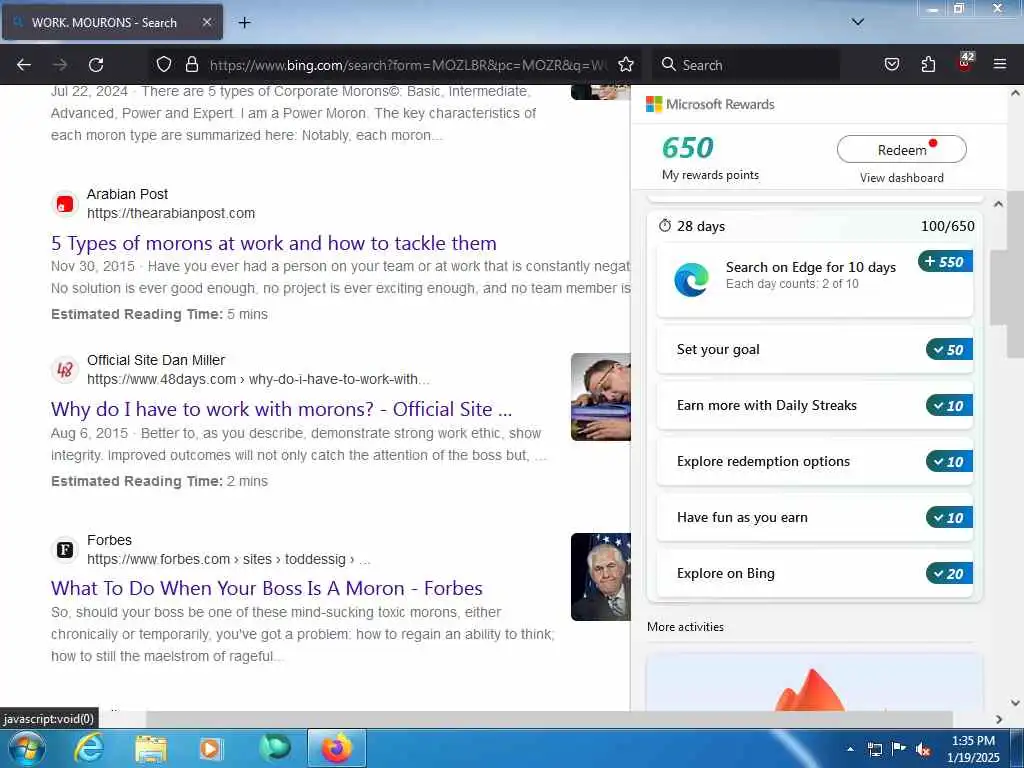Open the green bird taskbar app

tap(275, 748)
